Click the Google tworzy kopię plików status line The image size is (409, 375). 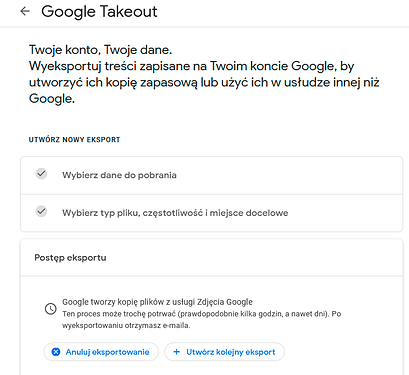[157, 302]
